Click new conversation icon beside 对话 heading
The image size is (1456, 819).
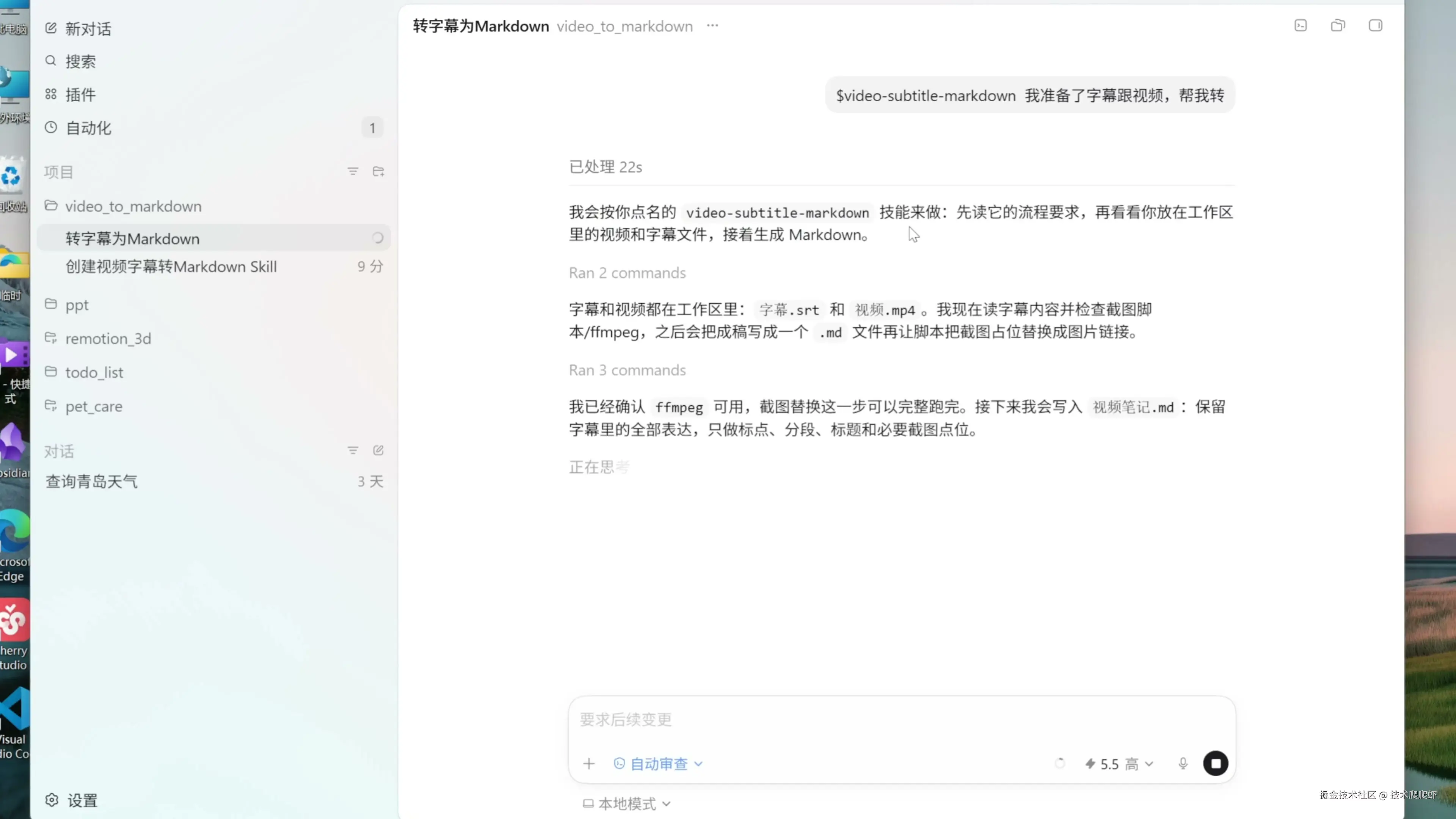pyautogui.click(x=379, y=450)
